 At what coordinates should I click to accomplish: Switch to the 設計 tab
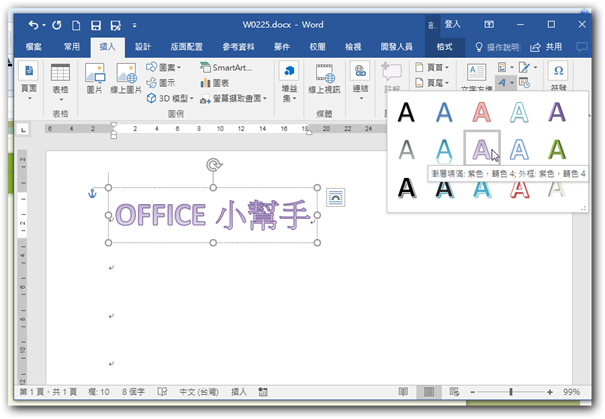pyautogui.click(x=143, y=47)
